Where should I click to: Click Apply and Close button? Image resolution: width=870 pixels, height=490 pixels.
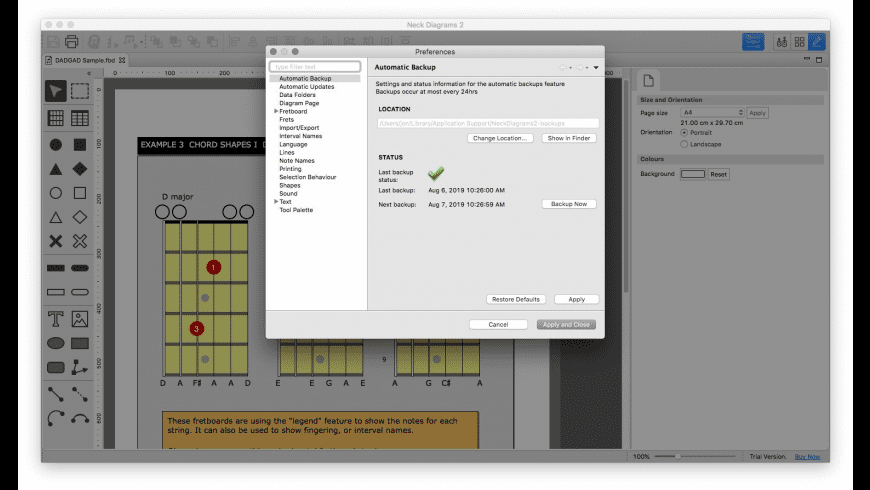pos(566,325)
